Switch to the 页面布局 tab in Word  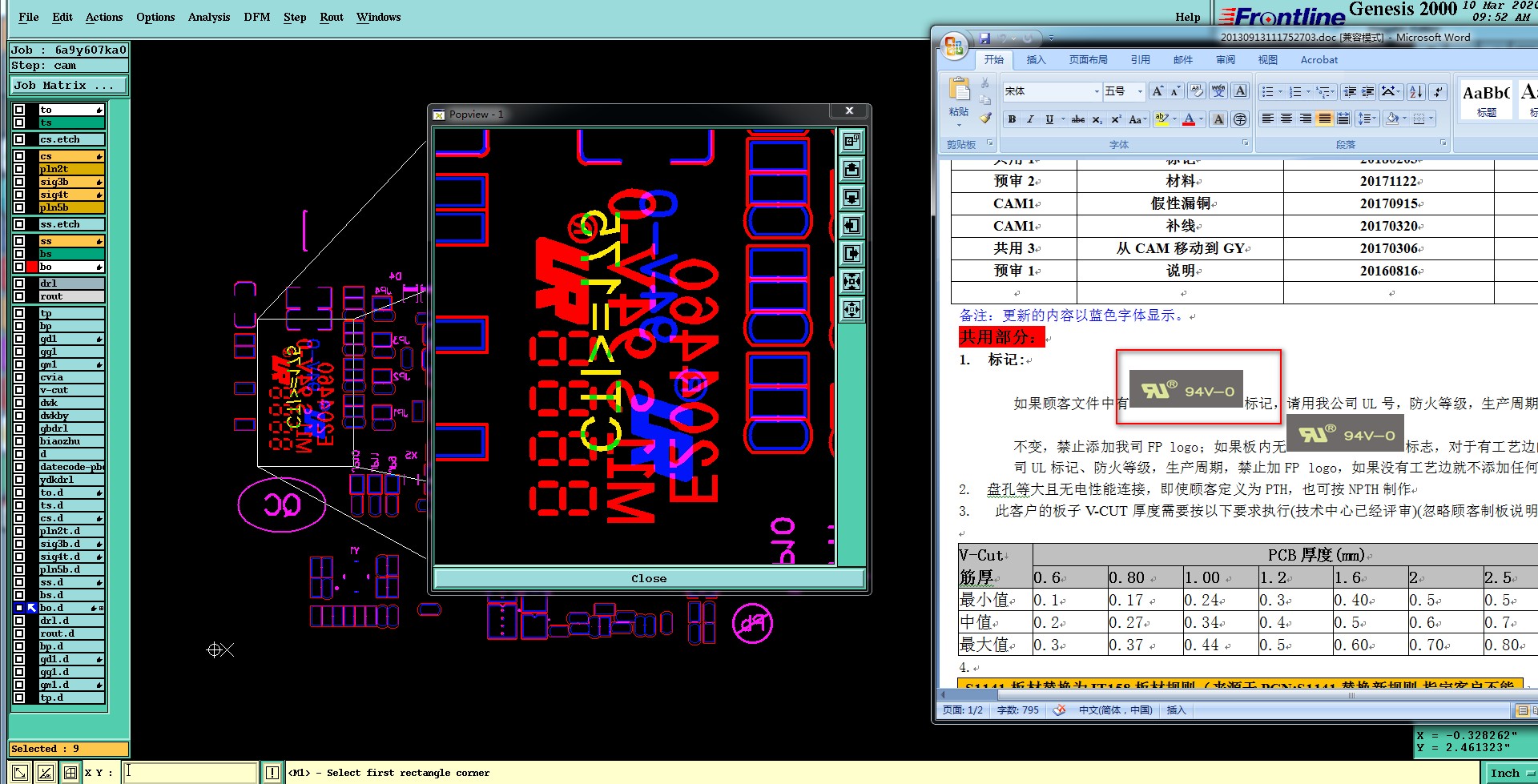click(1088, 60)
